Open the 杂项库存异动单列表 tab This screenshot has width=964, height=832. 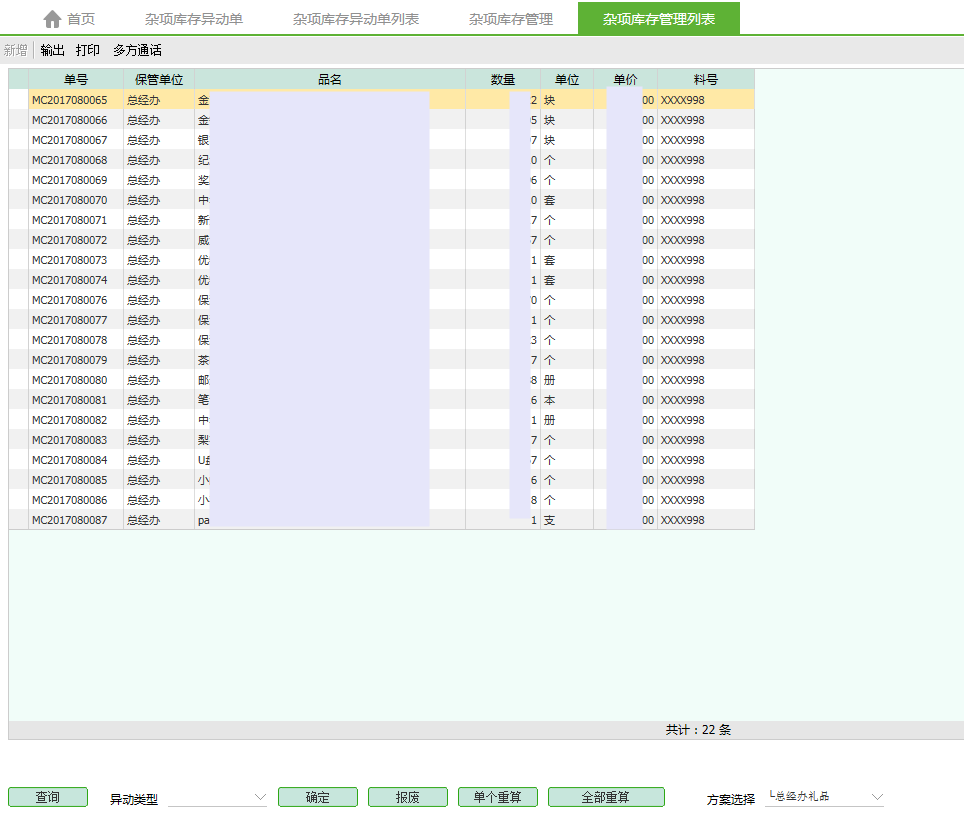356,19
